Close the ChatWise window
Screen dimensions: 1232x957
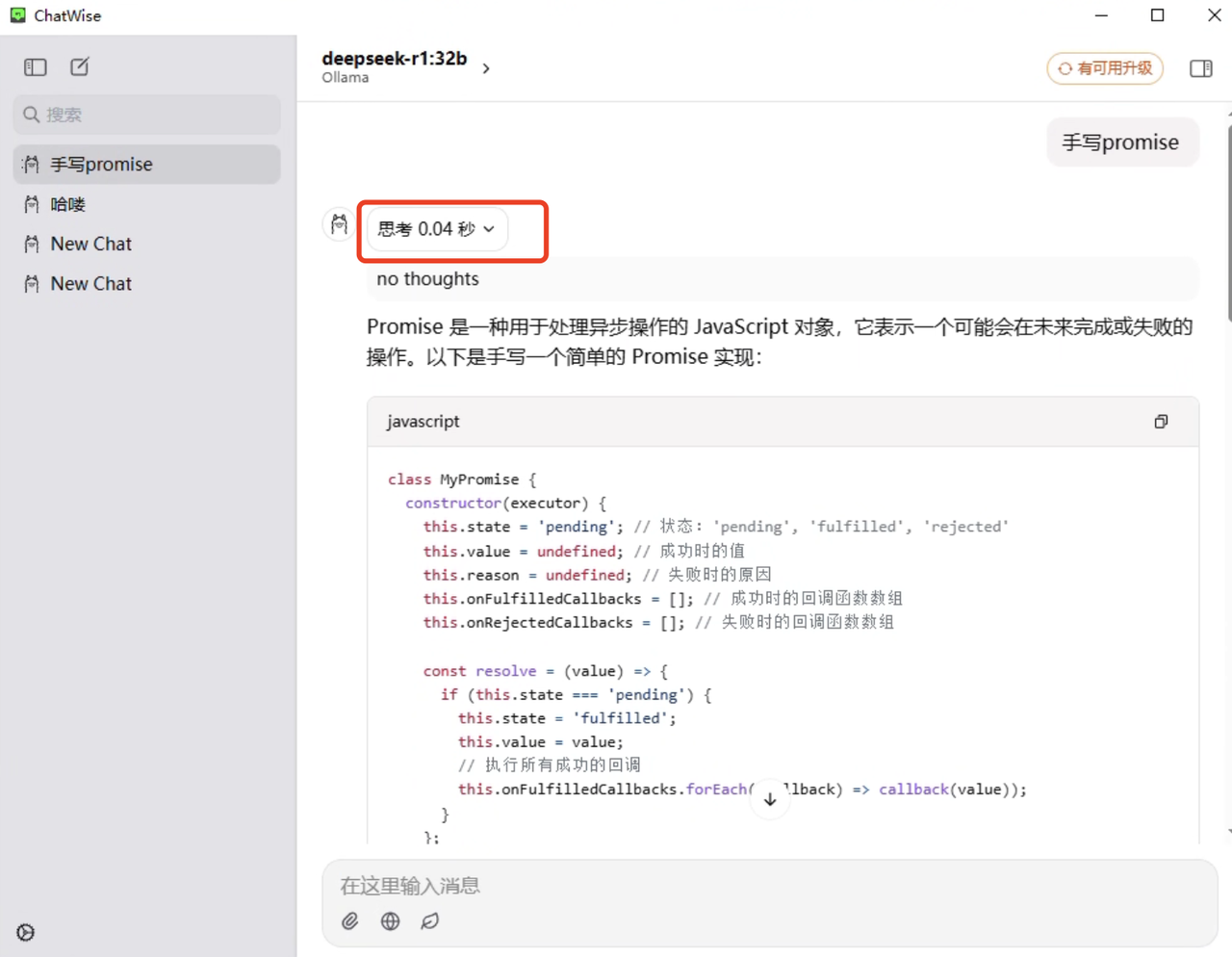click(1214, 15)
